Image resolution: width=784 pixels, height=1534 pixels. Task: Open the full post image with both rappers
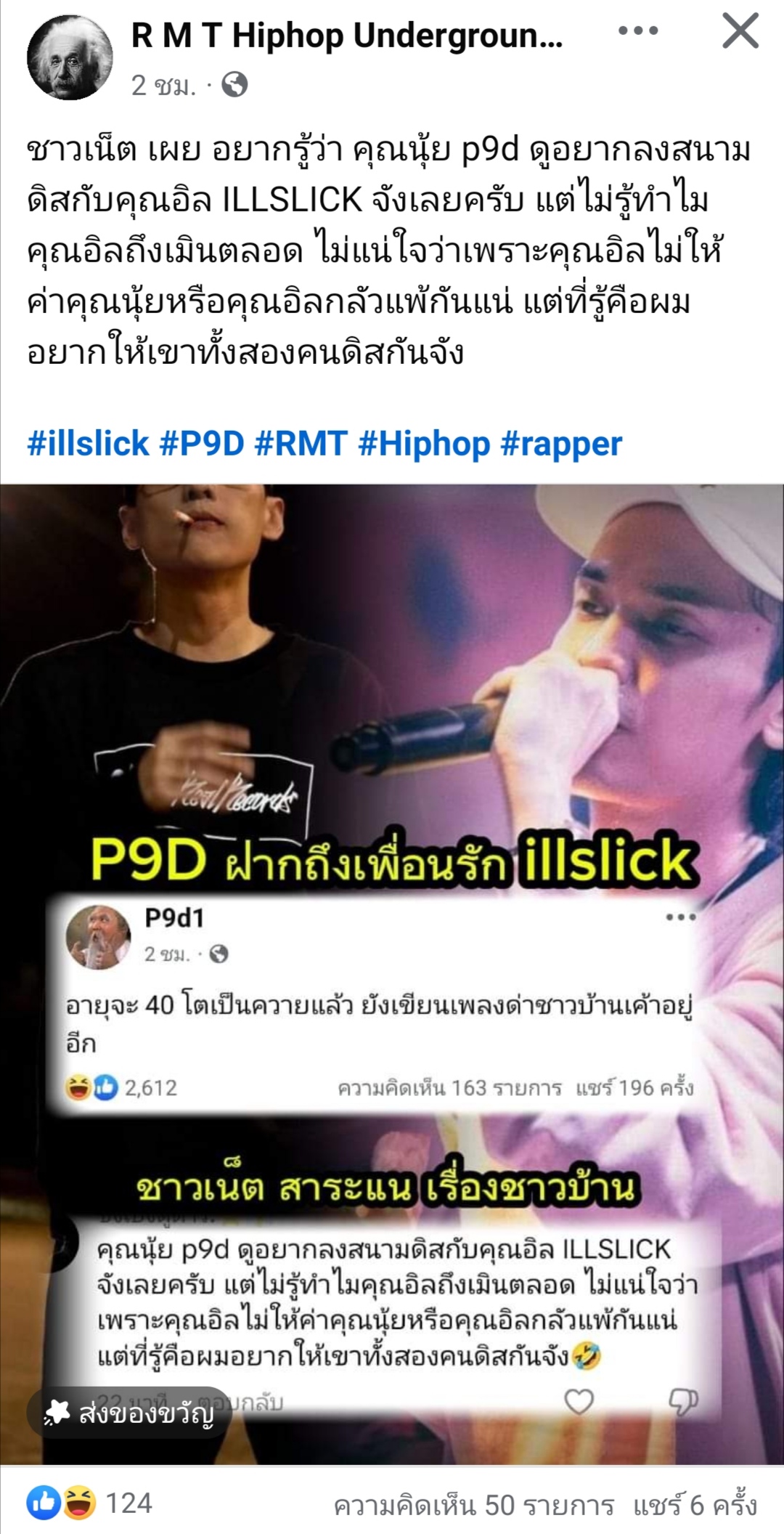point(392,973)
